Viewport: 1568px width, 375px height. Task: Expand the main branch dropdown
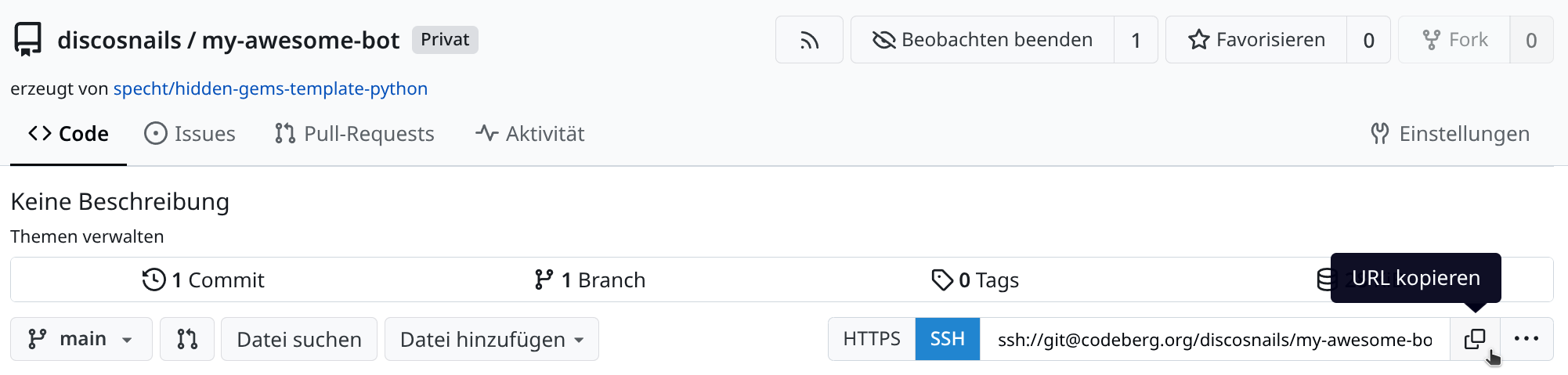click(x=81, y=339)
